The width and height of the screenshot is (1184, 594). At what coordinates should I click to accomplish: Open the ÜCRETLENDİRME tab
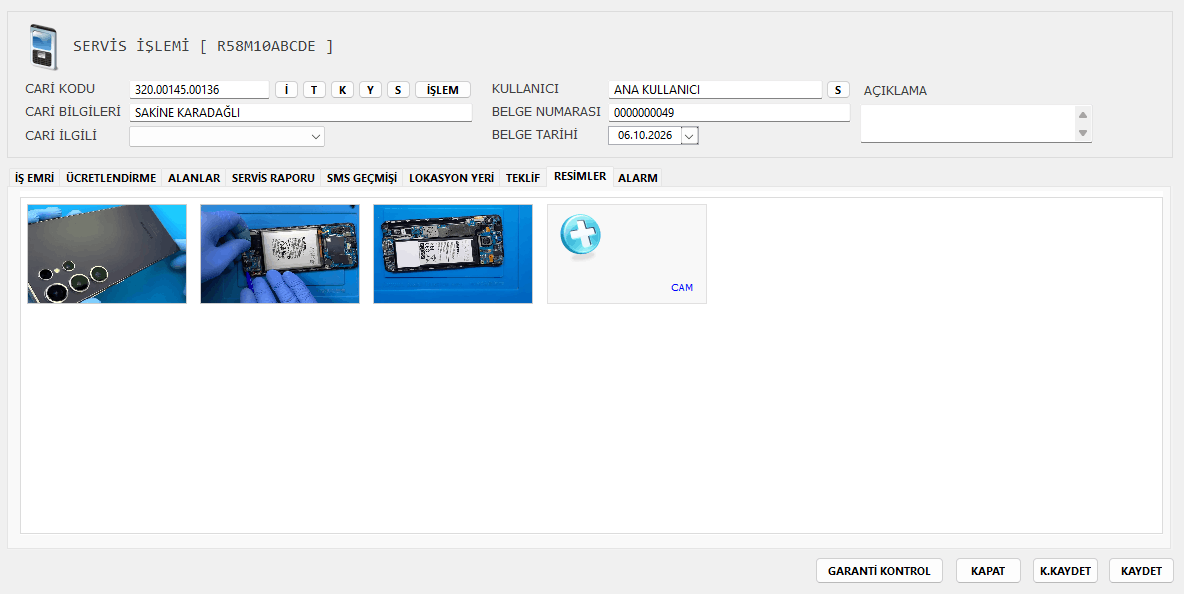(111, 178)
